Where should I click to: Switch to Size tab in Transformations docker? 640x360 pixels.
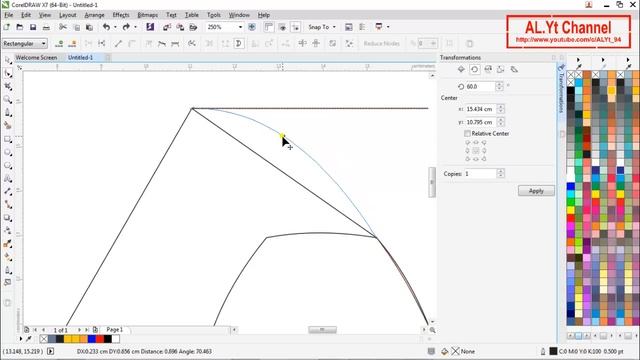tap(501, 69)
